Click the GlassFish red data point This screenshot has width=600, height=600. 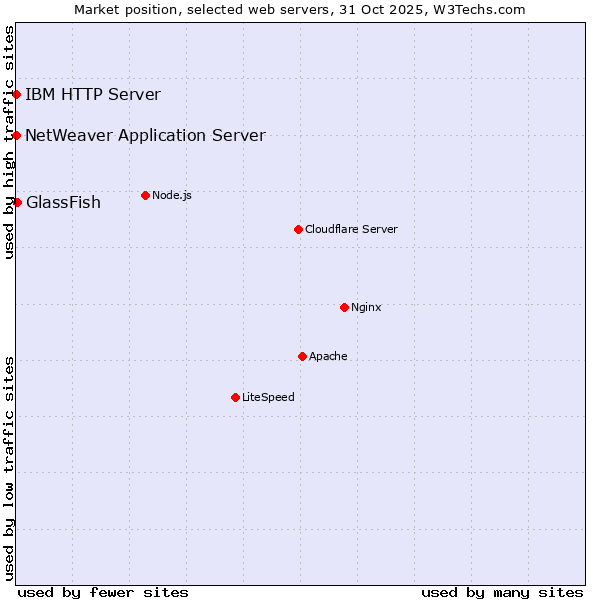click(17, 202)
